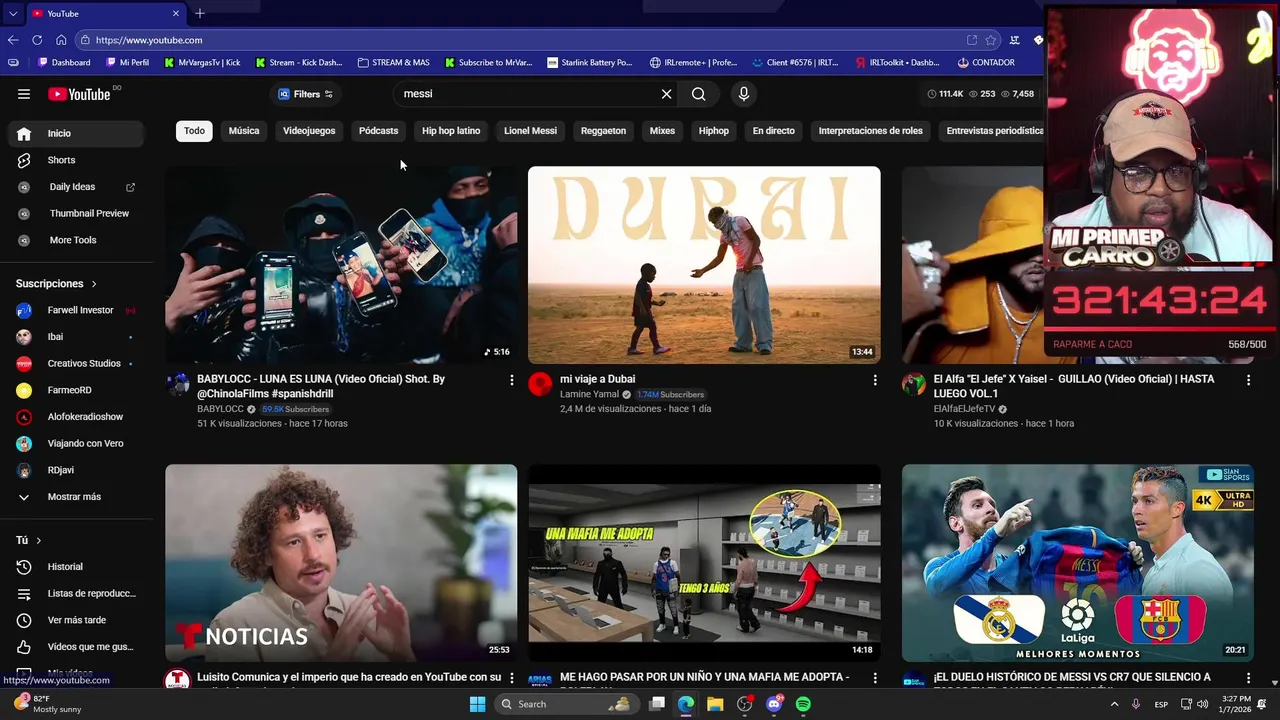The width and height of the screenshot is (1280, 720).
Task: Open Daily Ideas in the sidebar
Action: 76,187
